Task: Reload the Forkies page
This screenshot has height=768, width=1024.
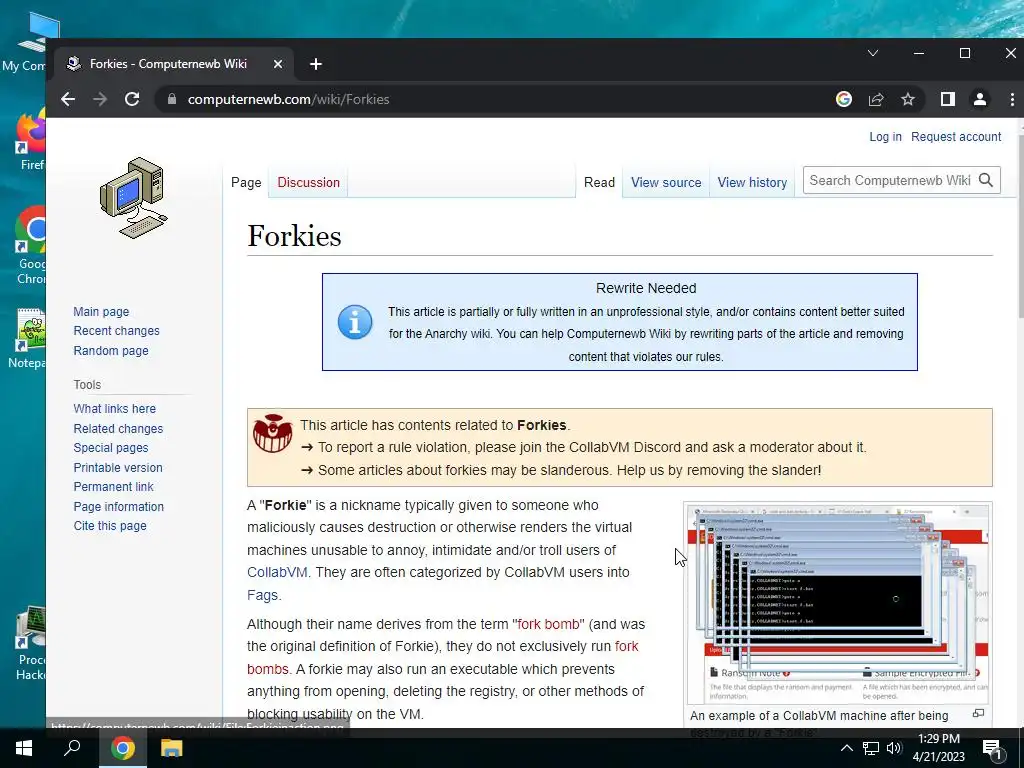Action: (x=132, y=99)
